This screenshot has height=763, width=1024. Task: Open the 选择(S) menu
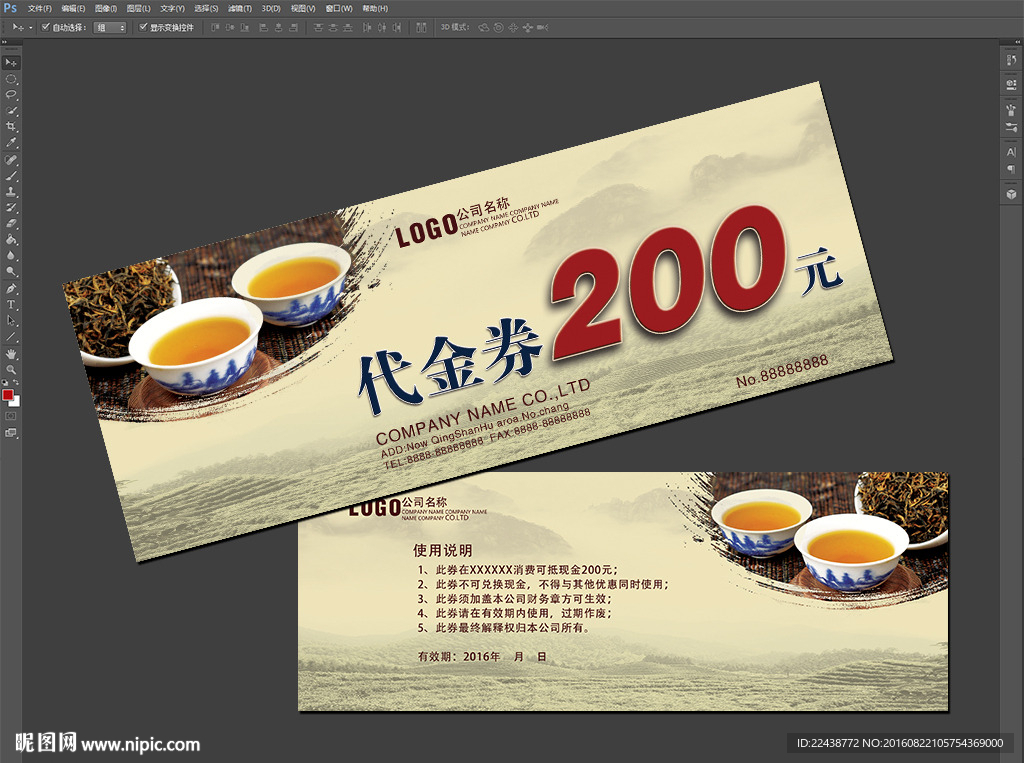(x=206, y=8)
